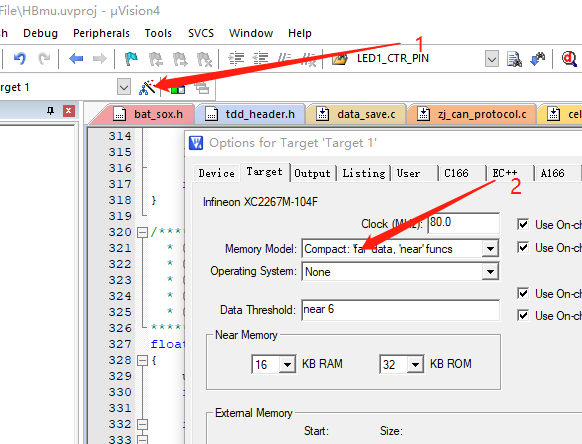Click the incremental find binoculars icon

click(538, 59)
